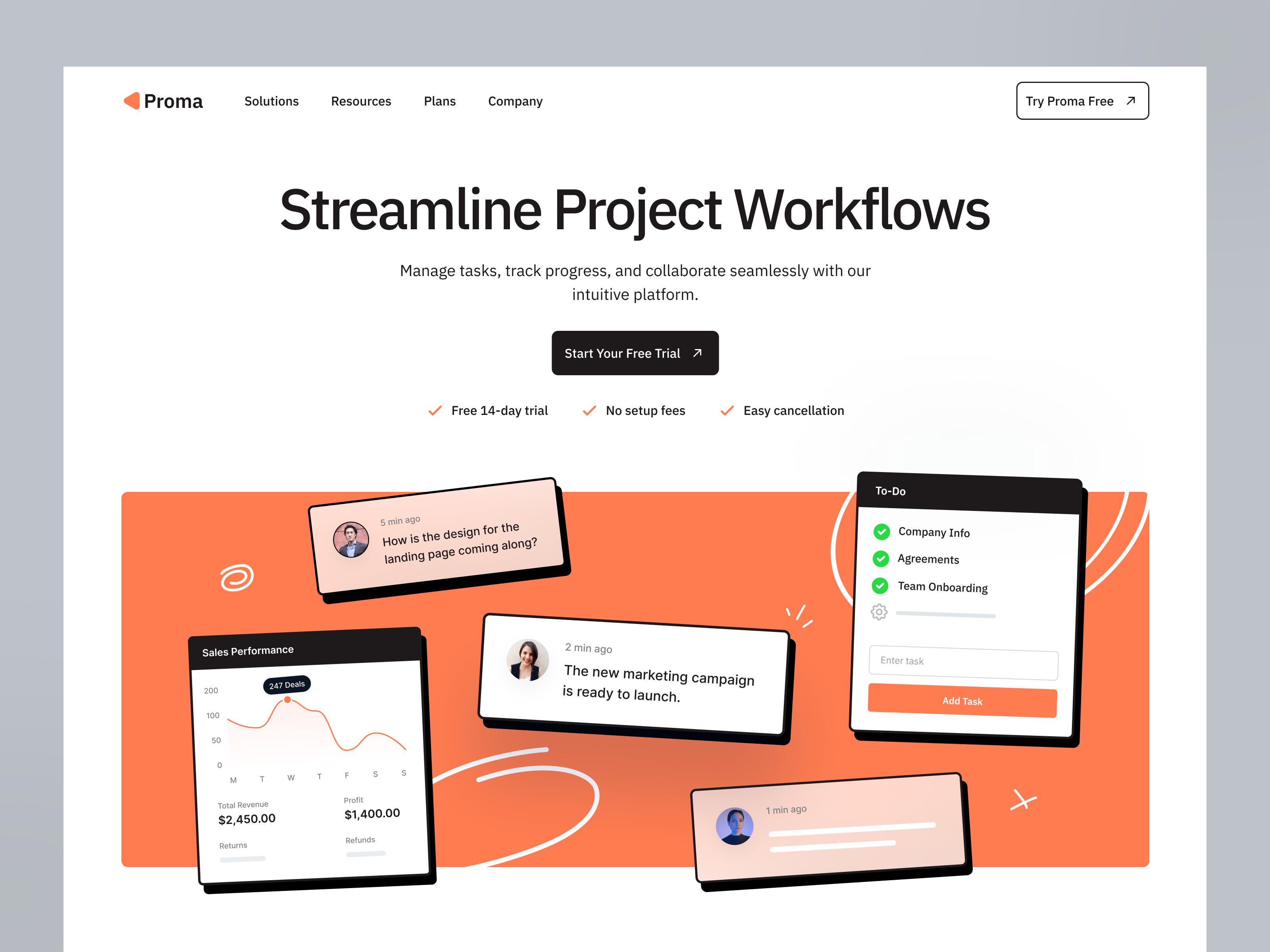Click the Agreements task label
The image size is (1270, 952).
tap(928, 559)
